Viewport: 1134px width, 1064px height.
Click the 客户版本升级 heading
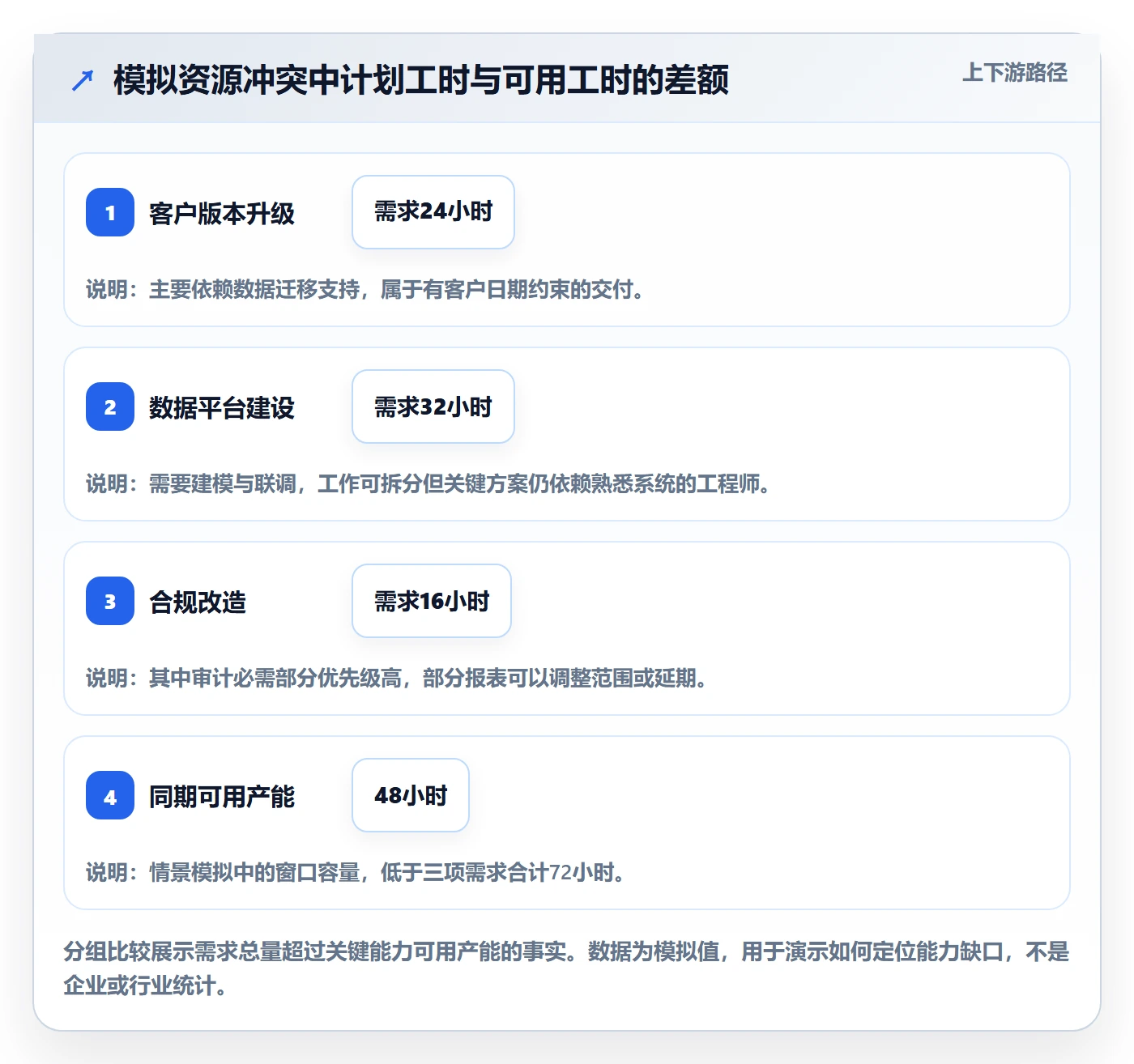coord(222,214)
